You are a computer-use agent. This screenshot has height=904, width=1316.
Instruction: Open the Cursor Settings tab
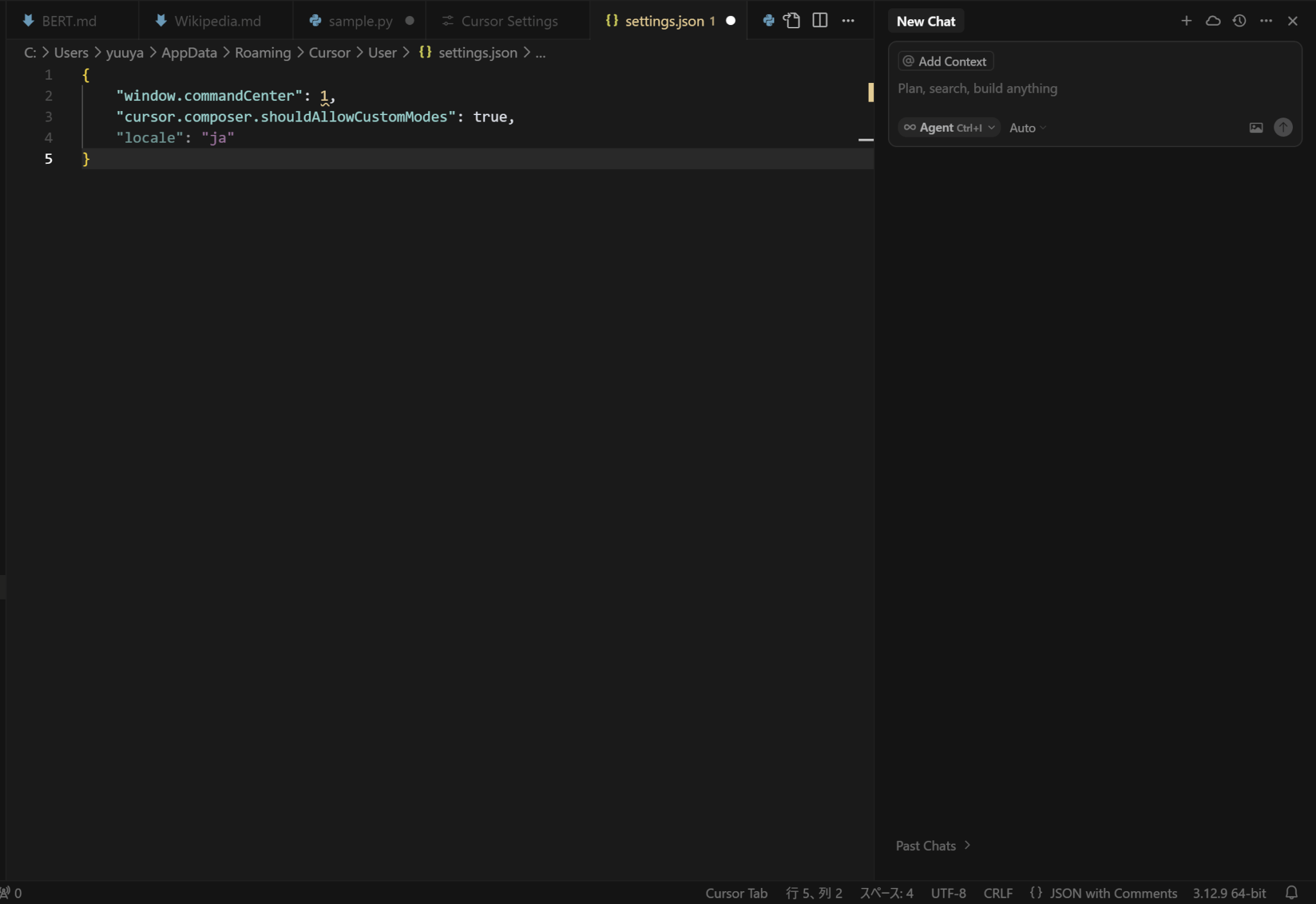(x=509, y=21)
